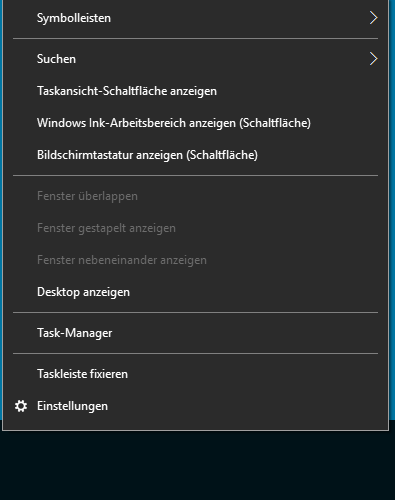Image resolution: width=395 pixels, height=500 pixels.
Task: Select the Suchen menu entry
Action: pyautogui.click(x=195, y=59)
